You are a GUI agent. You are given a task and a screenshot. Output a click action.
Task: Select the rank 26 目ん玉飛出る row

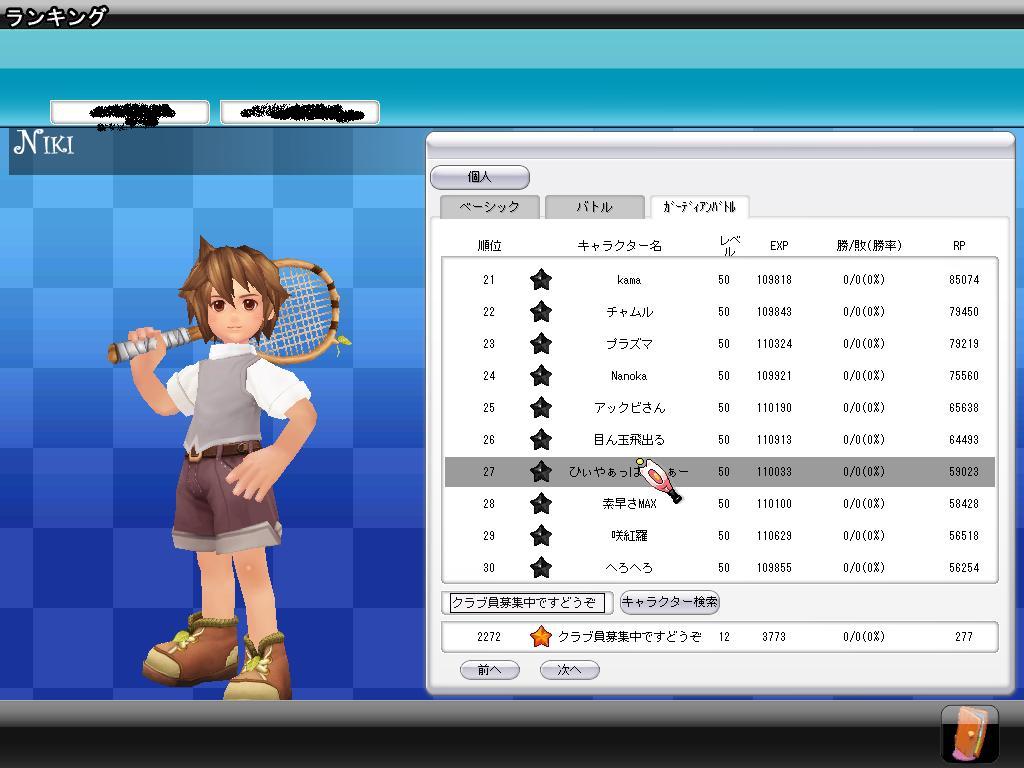pos(719,440)
